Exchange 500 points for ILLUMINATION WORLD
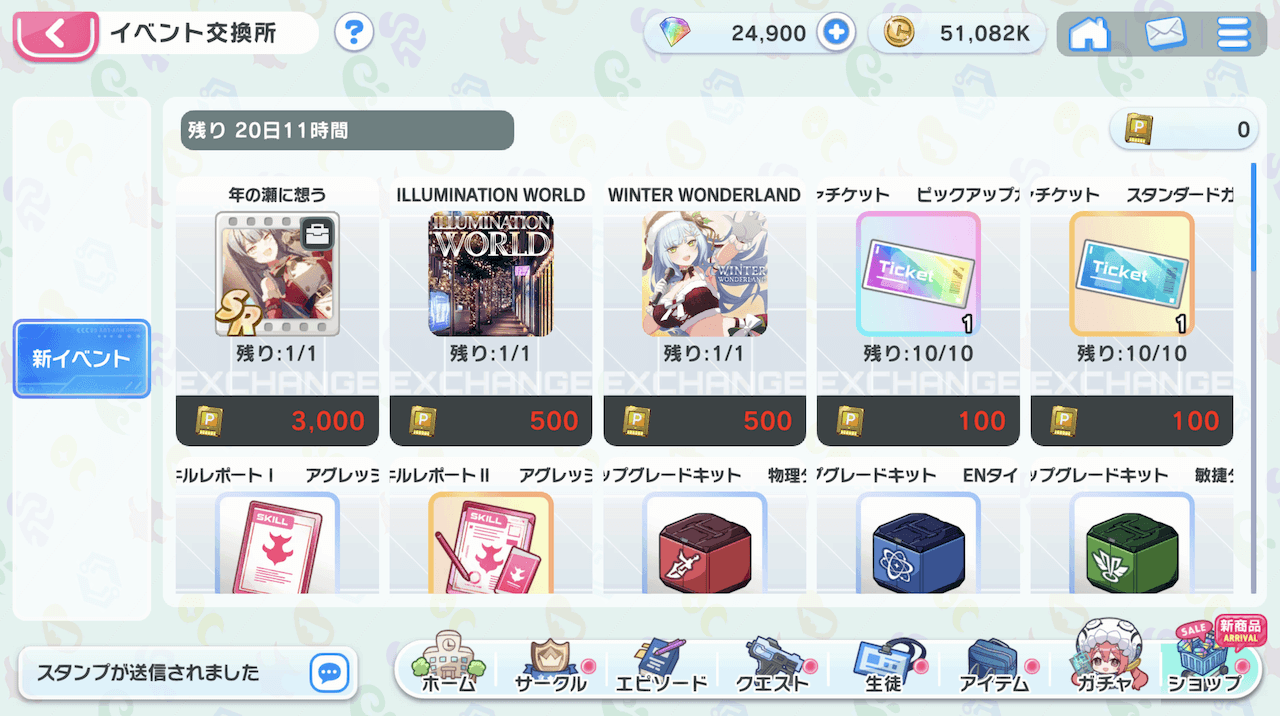1280x716 pixels. click(491, 421)
